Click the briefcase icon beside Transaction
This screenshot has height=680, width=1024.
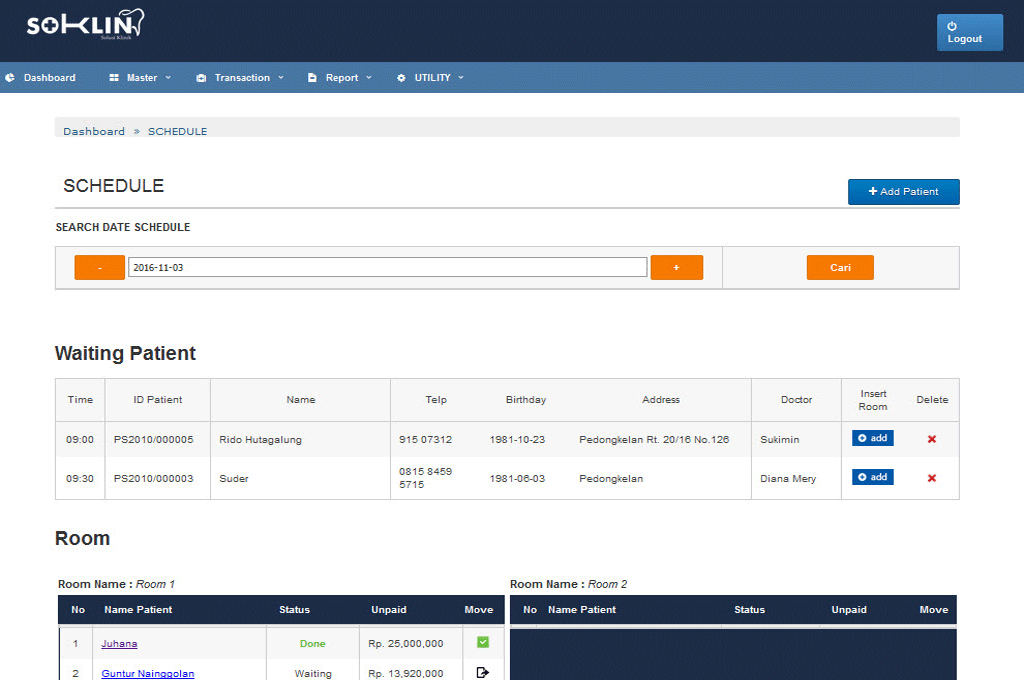201,78
